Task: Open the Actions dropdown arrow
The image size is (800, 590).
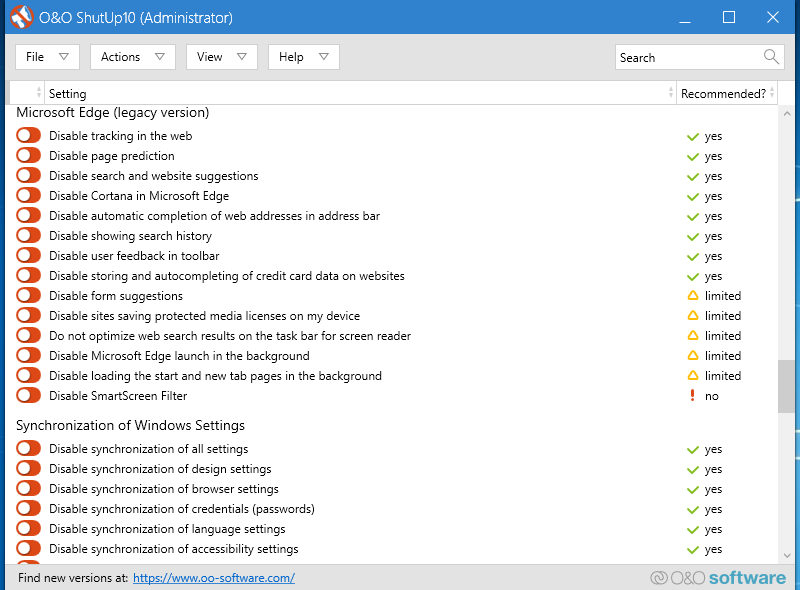Action: pyautogui.click(x=160, y=57)
